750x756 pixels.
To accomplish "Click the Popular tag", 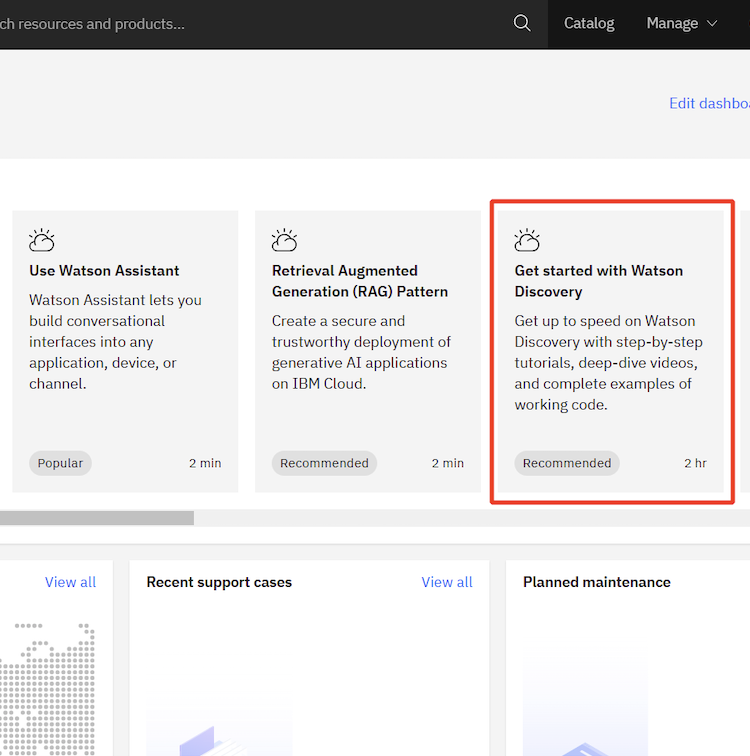I will pyautogui.click(x=60, y=463).
